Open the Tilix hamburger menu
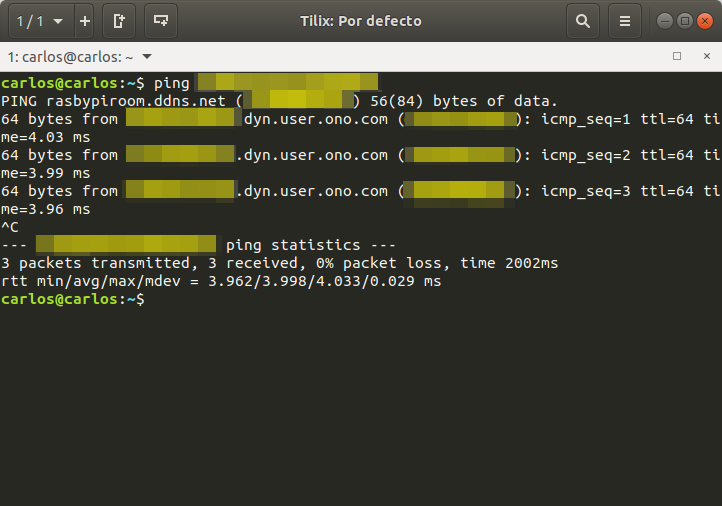Viewport: 722px width, 506px height. 625,21
